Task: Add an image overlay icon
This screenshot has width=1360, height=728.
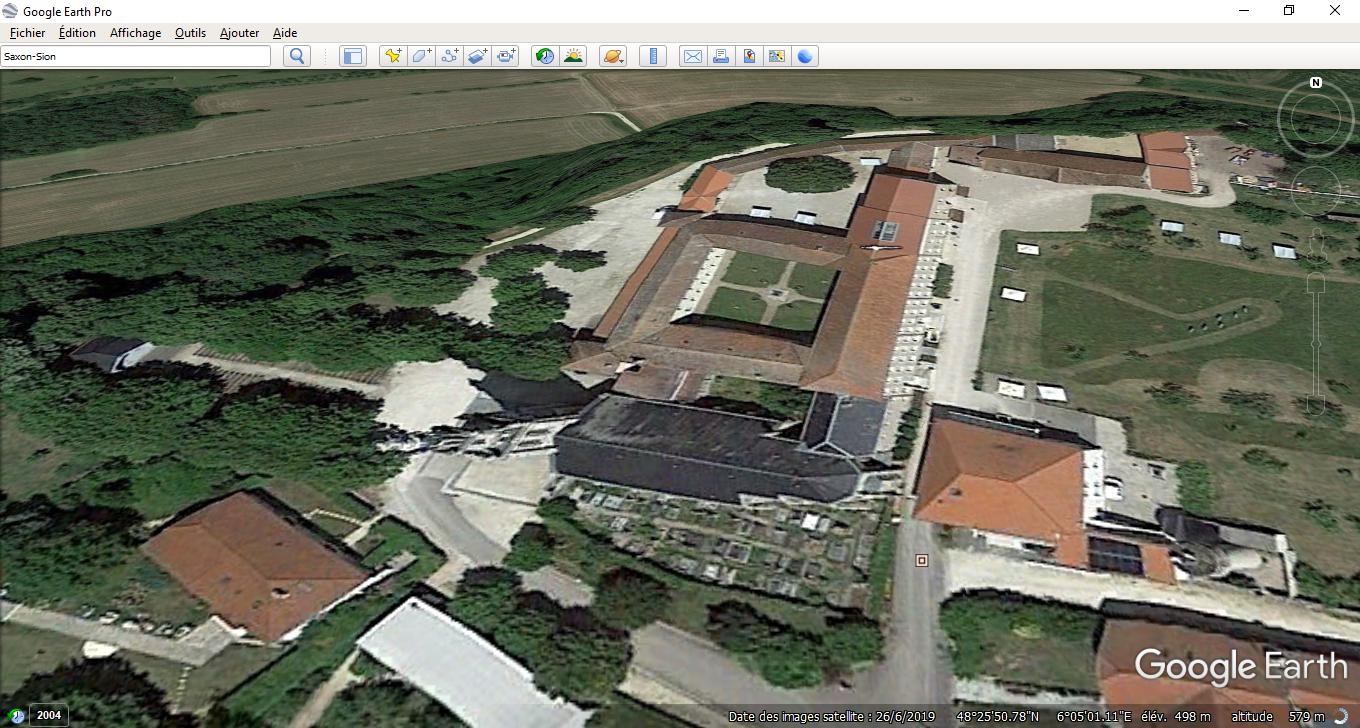Action: 477,56
